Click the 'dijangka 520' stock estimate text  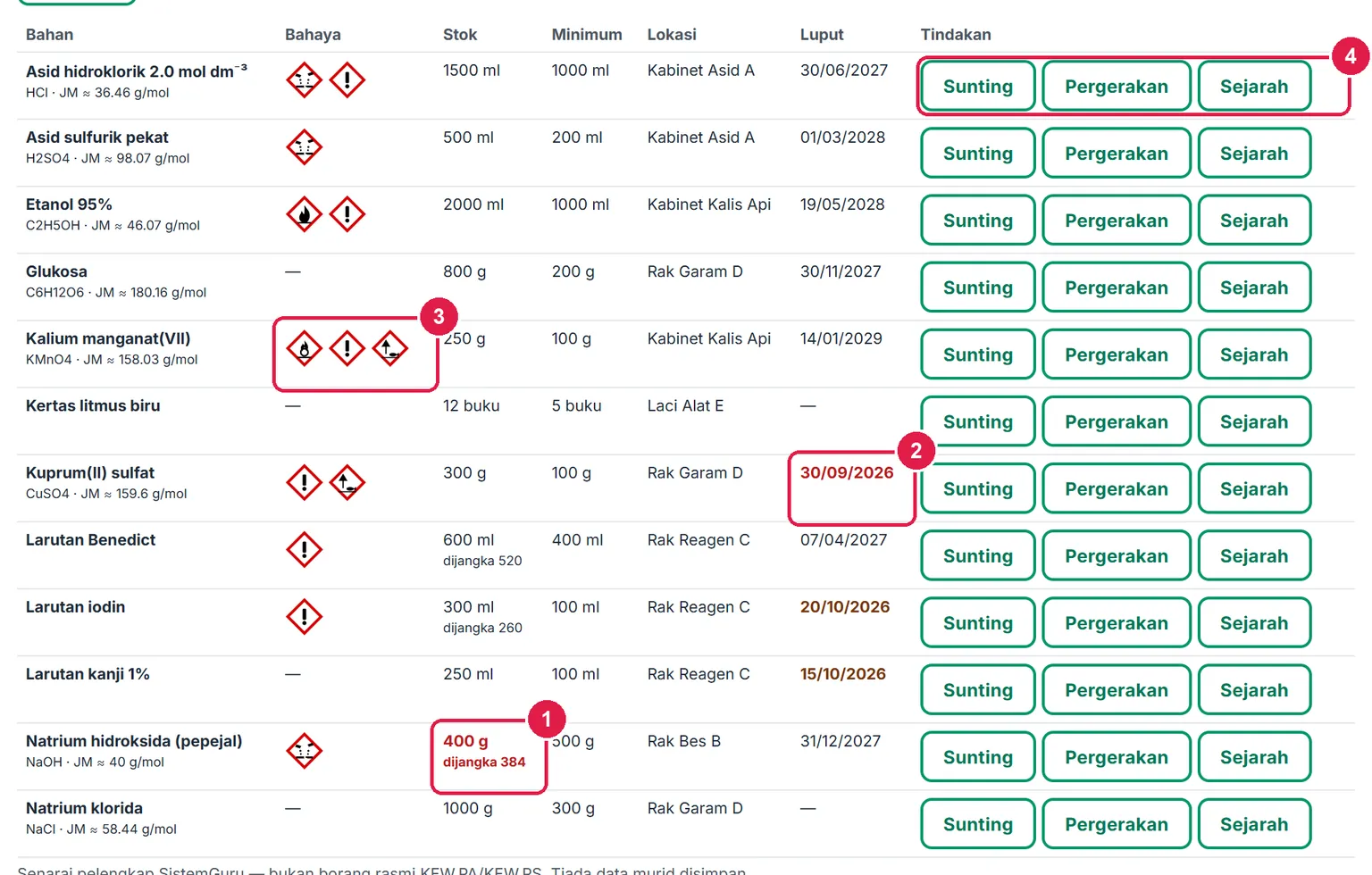tap(482, 561)
